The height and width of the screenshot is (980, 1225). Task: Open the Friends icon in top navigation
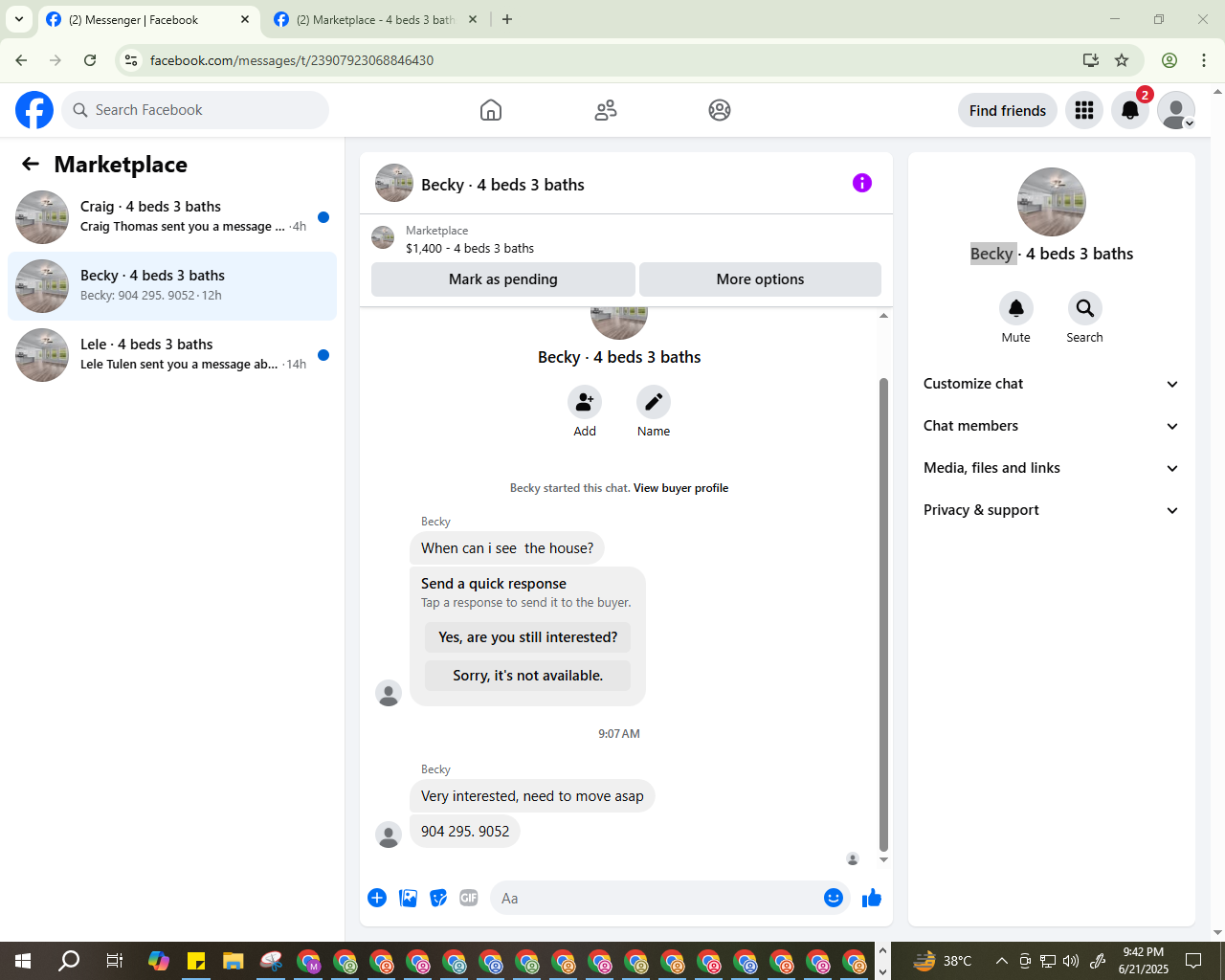coord(606,110)
